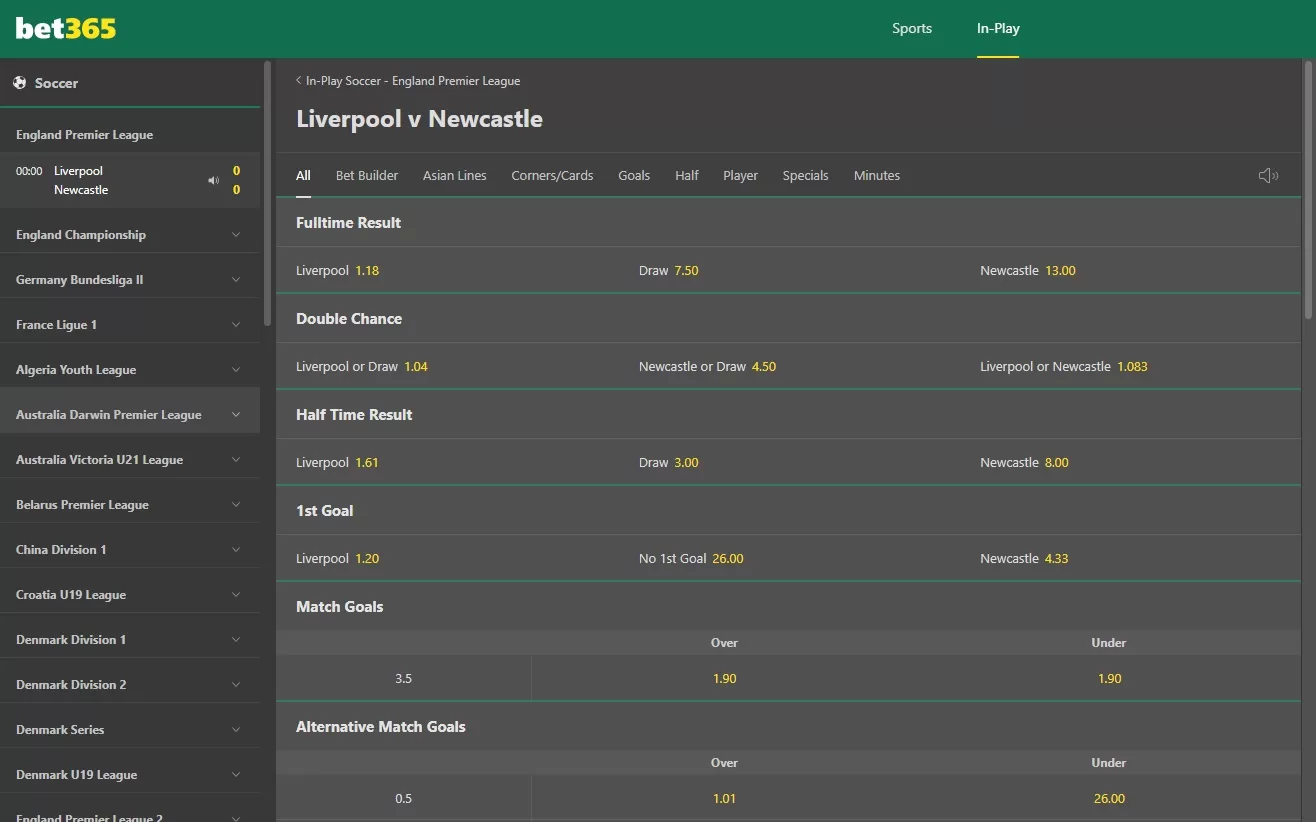Collapse England Premier League in sidebar

pyautogui.click(x=130, y=135)
